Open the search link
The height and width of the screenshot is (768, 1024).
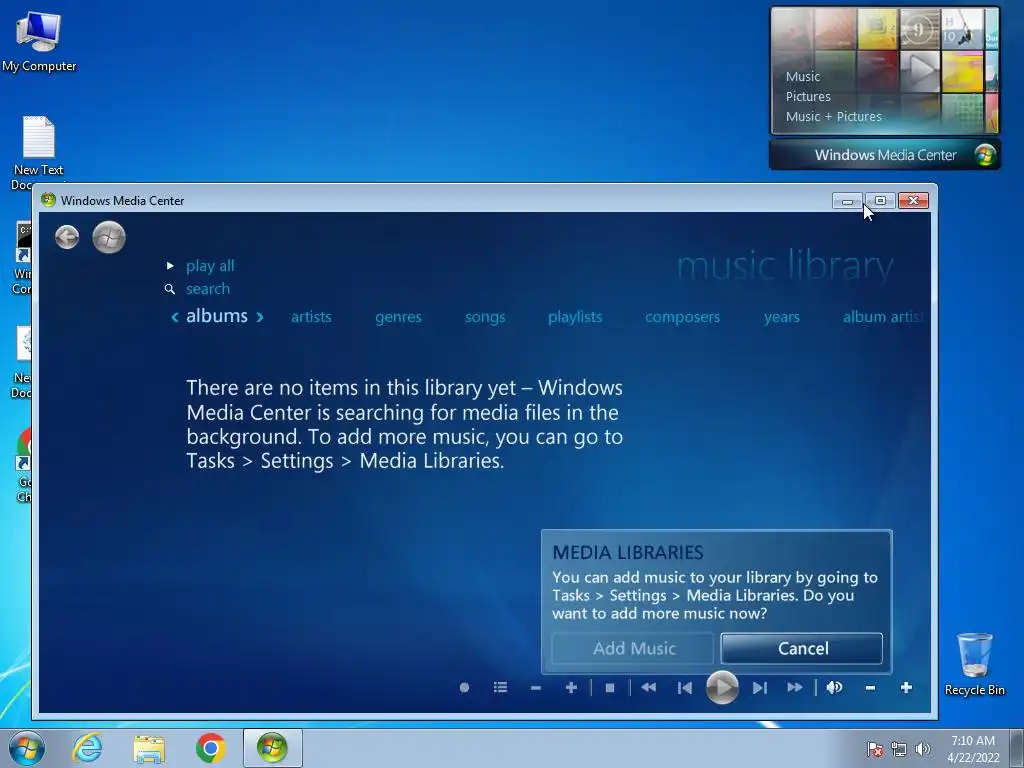[x=208, y=289]
